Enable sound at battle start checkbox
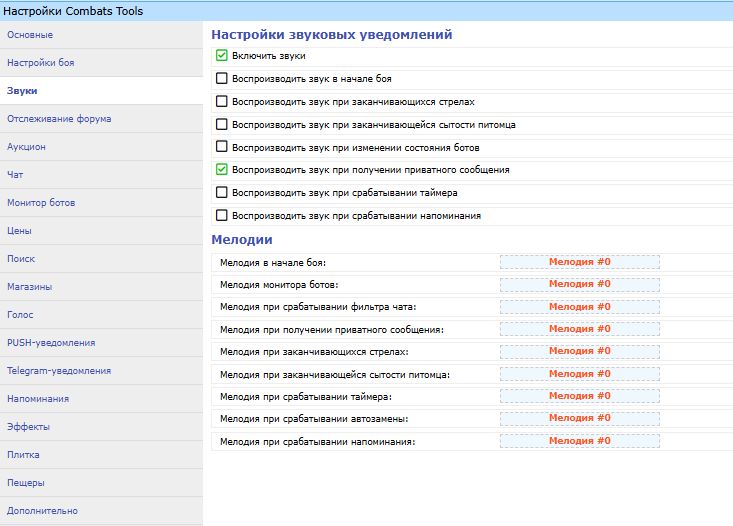Viewport: 733px width, 526px height. 222,79
